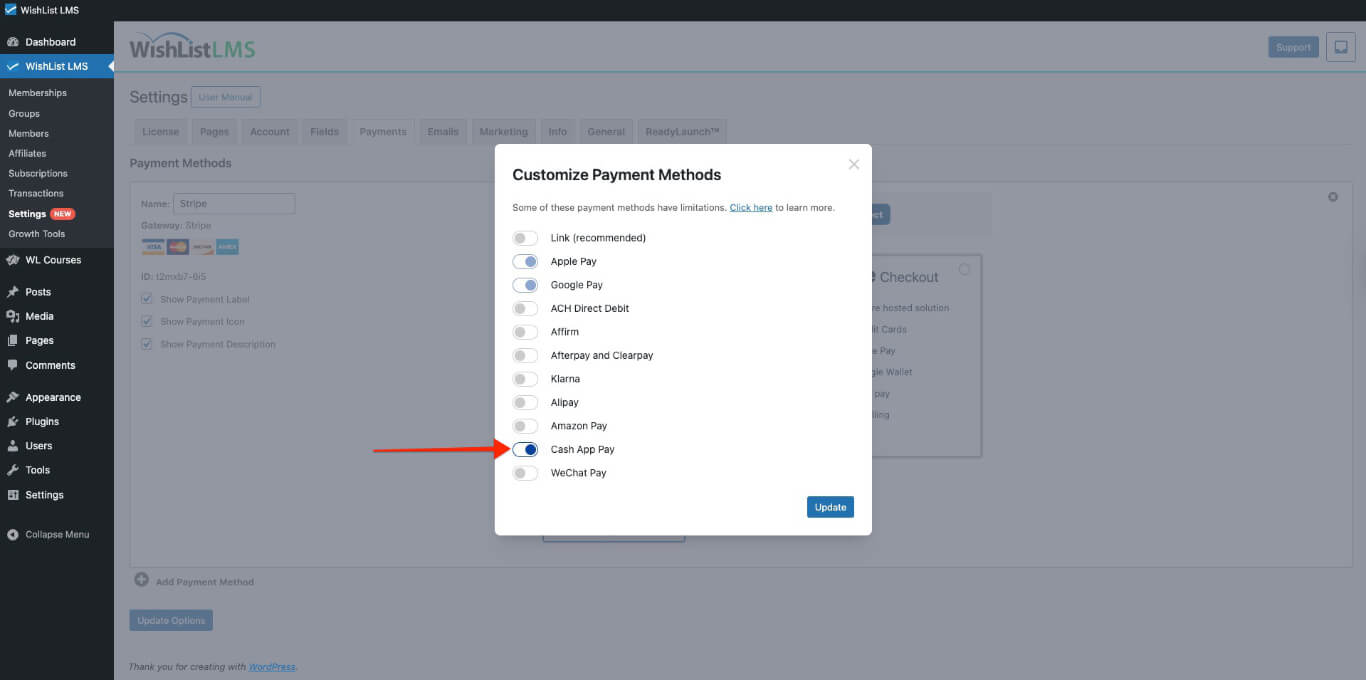
Task: Click the payment method Name input field
Action: [234, 204]
